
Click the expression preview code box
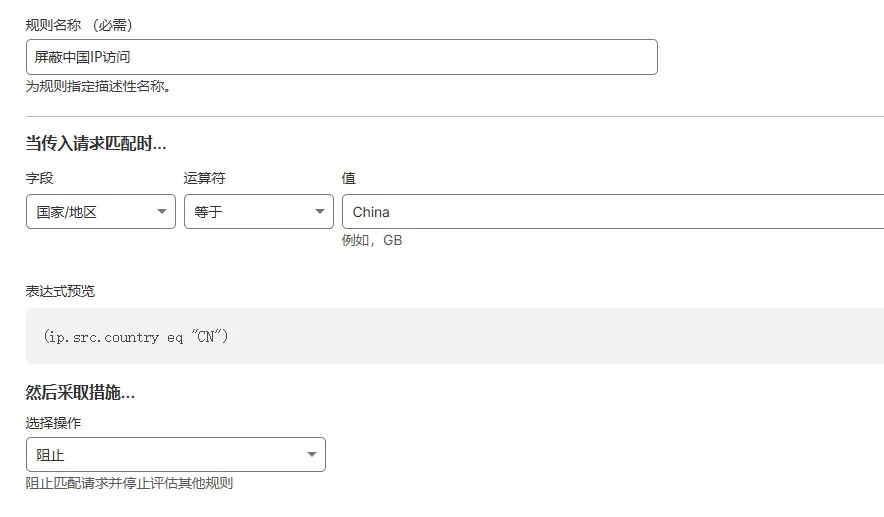click(x=454, y=337)
